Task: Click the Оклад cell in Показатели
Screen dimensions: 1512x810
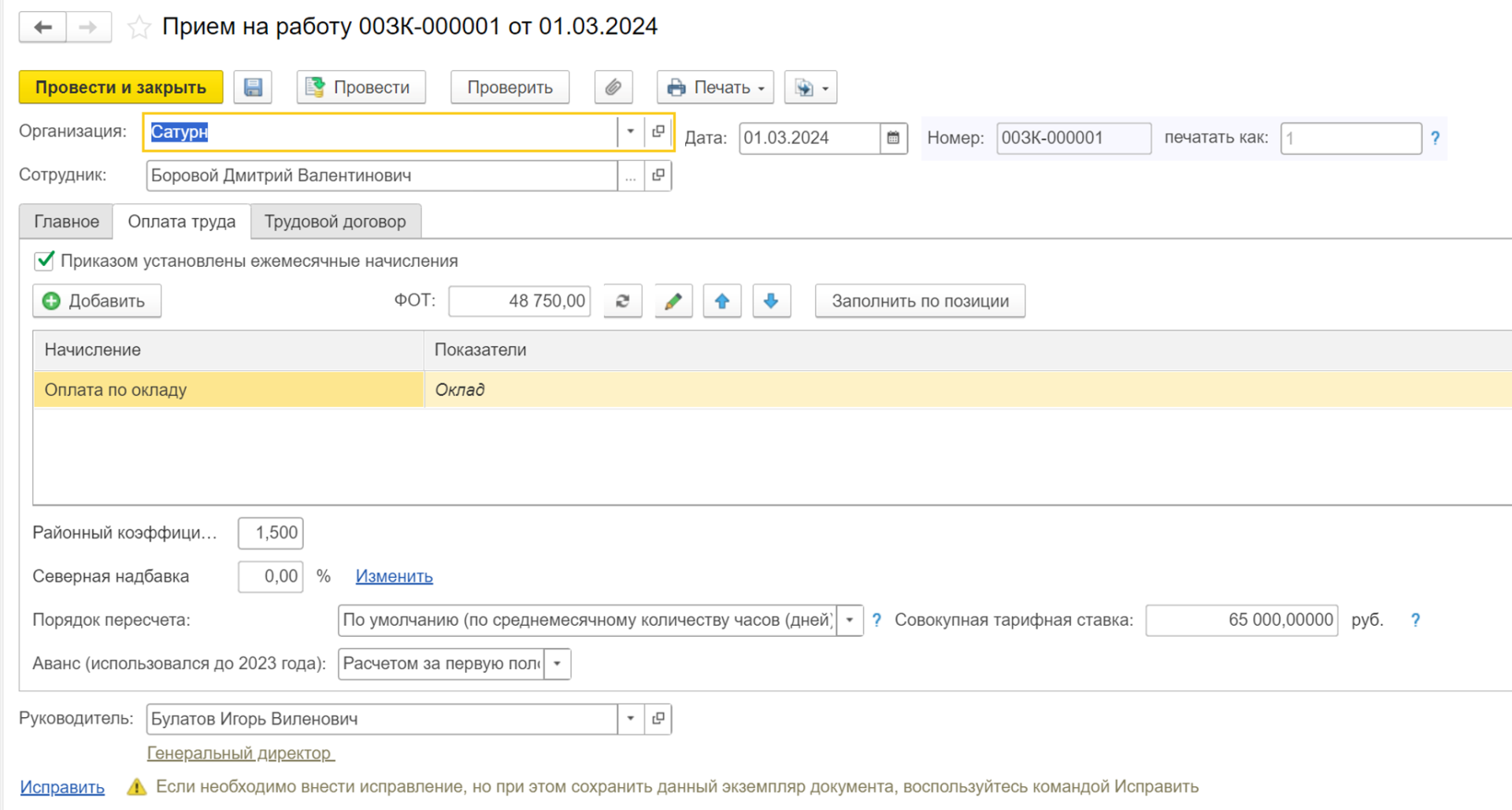Action: [968, 390]
